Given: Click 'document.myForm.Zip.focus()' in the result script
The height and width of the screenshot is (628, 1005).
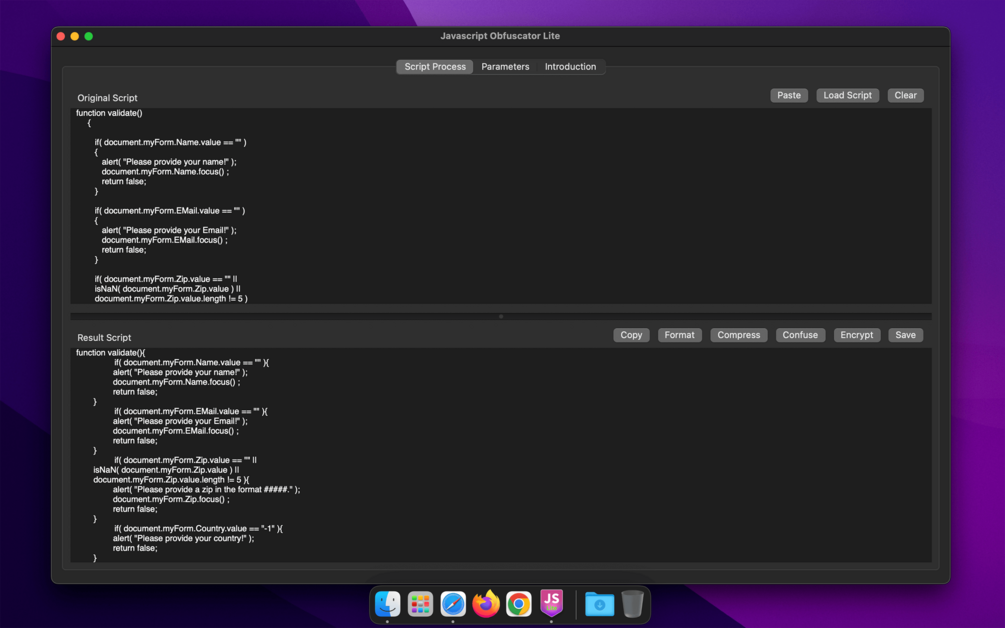Looking at the screenshot, I should tap(171, 499).
